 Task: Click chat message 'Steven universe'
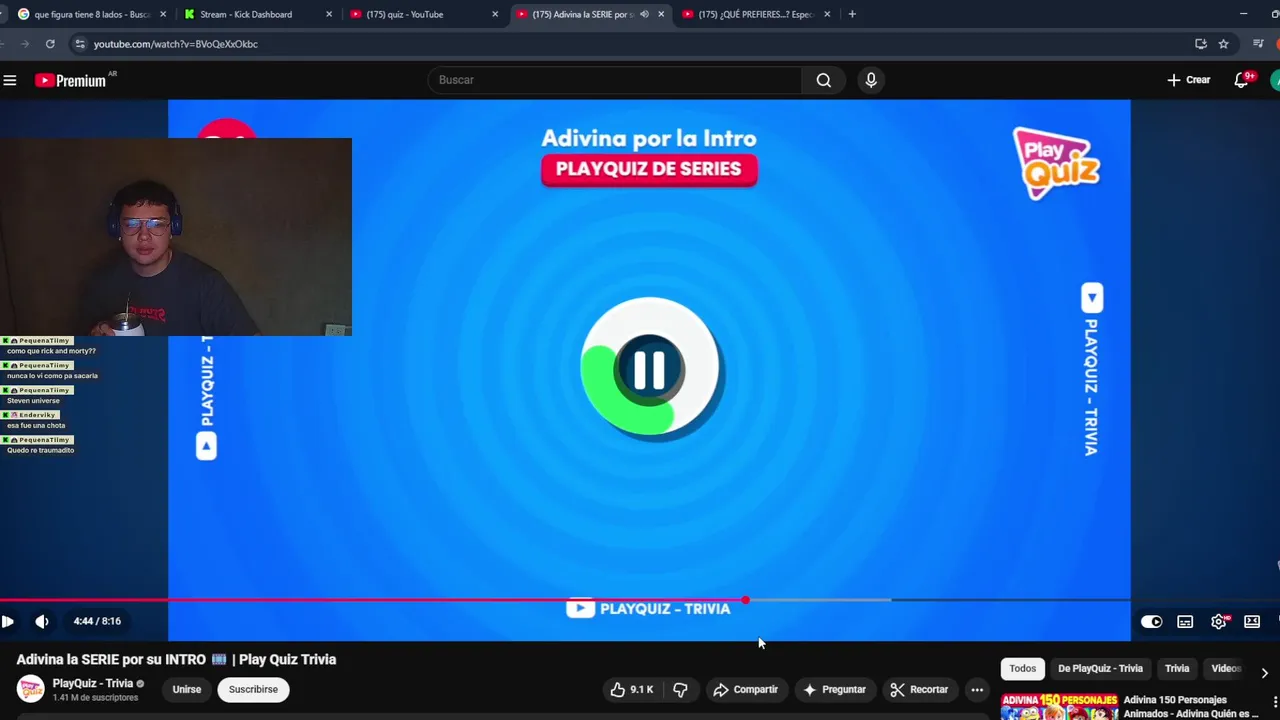pyautogui.click(x=33, y=400)
